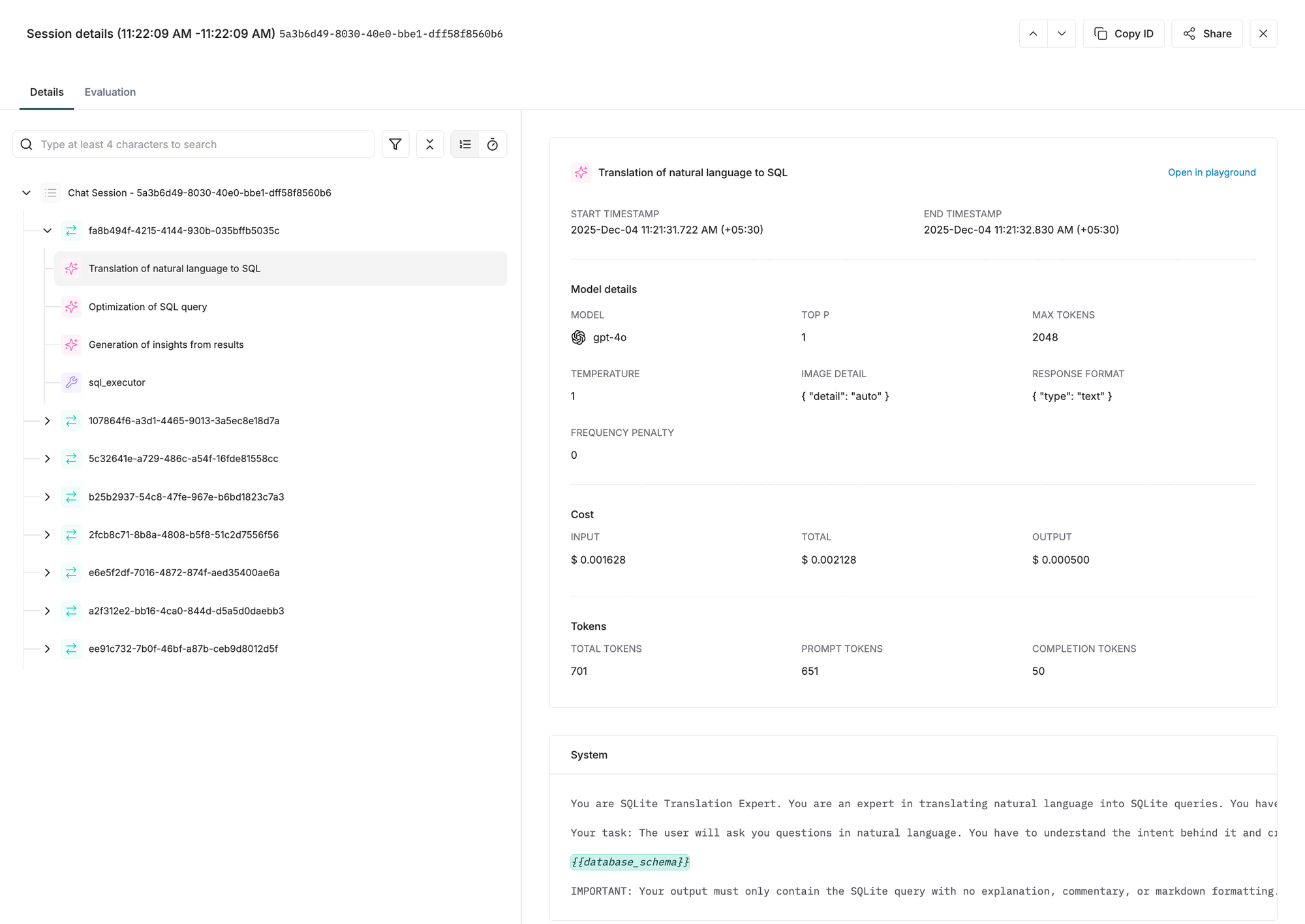Viewport: 1305px width, 924px height.
Task: Go to next session arrow
Action: [1062, 34]
